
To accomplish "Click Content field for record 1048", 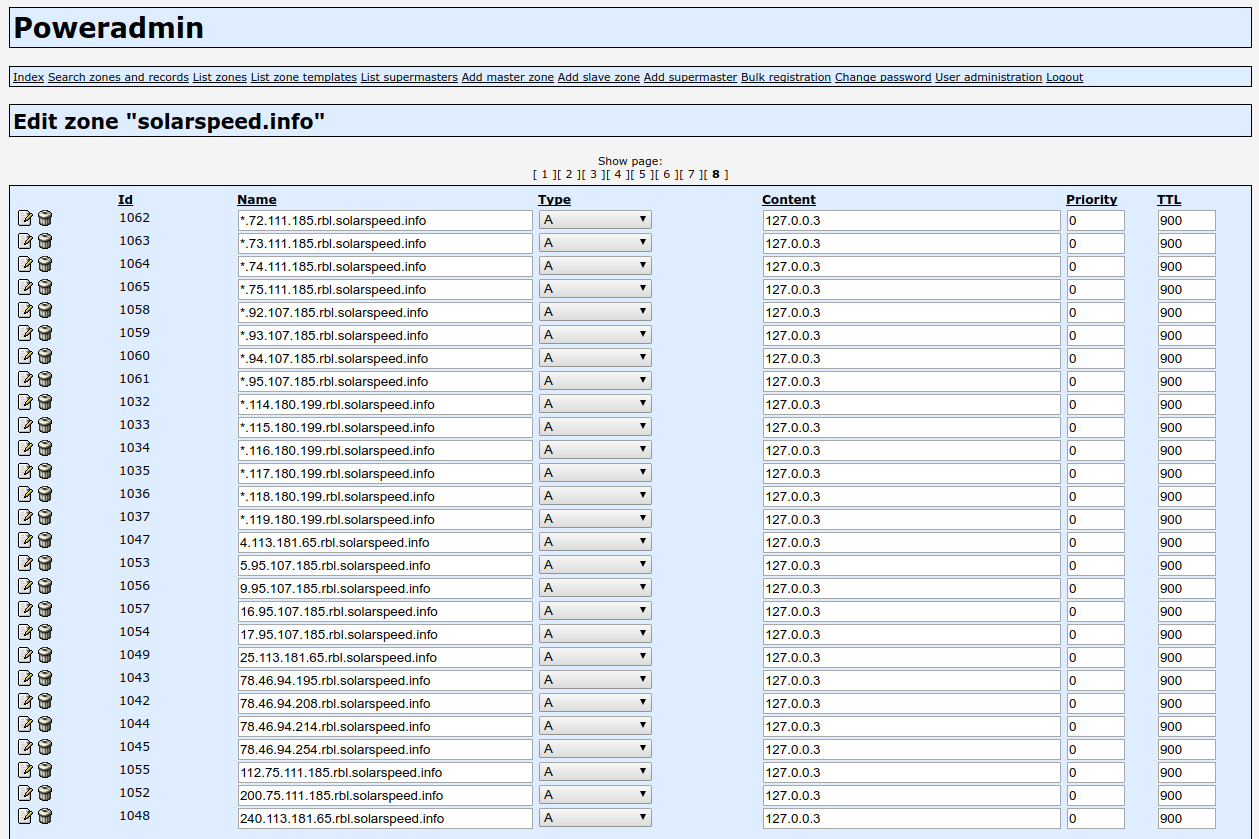I will pos(912,818).
